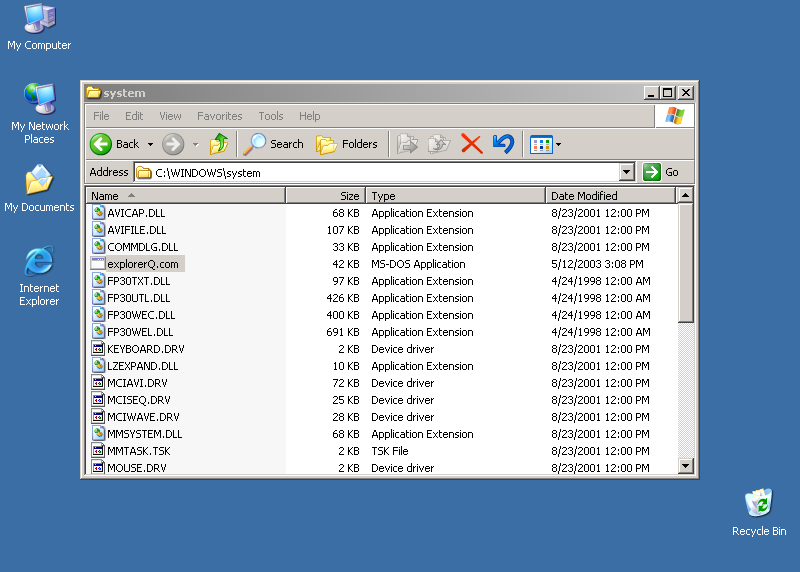Toggle the Folders pane button
This screenshot has height=572, width=800.
point(346,144)
